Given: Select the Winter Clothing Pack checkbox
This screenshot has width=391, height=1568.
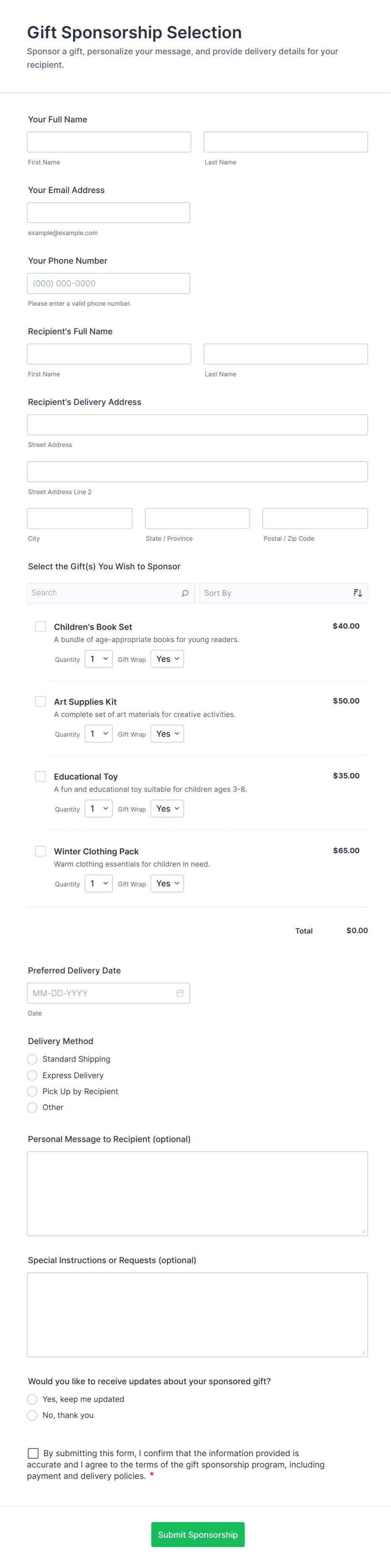Looking at the screenshot, I should click(x=40, y=851).
